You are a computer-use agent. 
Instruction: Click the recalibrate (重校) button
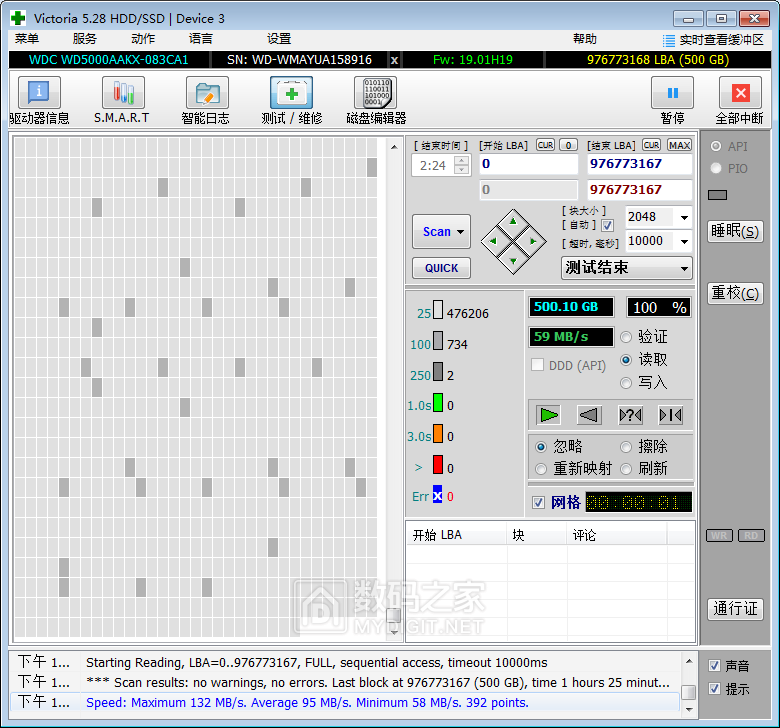(x=735, y=293)
